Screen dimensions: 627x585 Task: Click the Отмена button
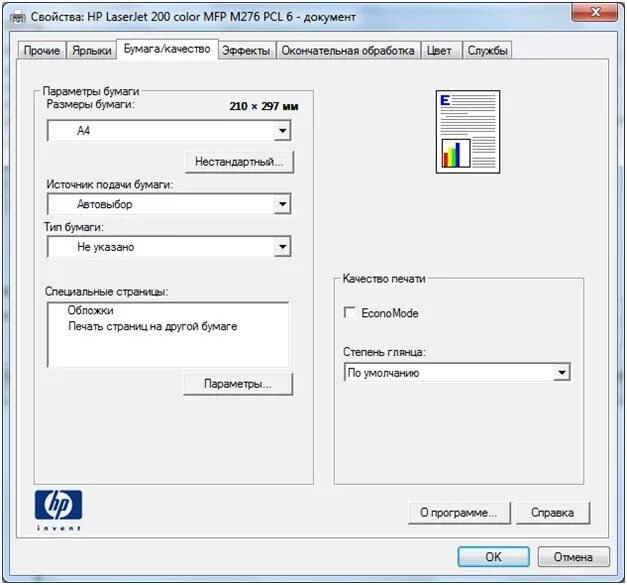pyautogui.click(x=573, y=557)
